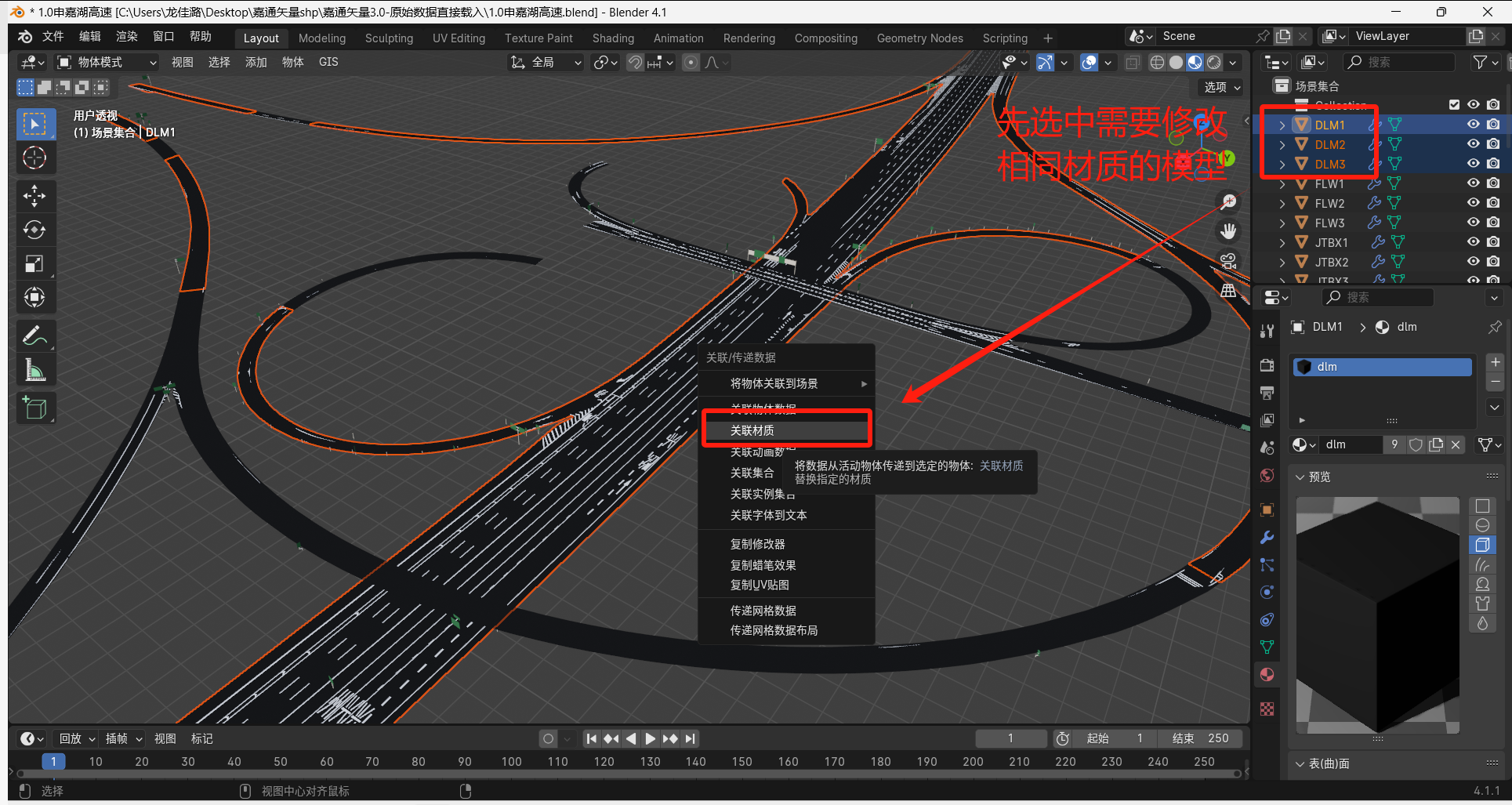Hide FLW1 object with eye icon
The image size is (1512, 805).
1474,183
